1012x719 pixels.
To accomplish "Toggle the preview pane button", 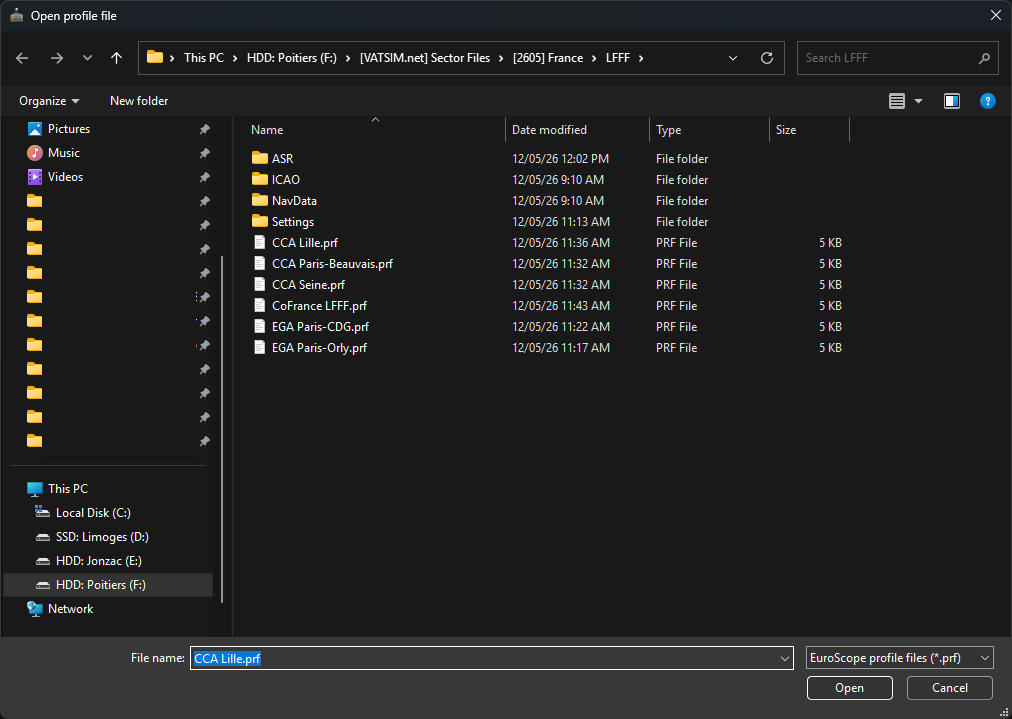I will click(952, 101).
